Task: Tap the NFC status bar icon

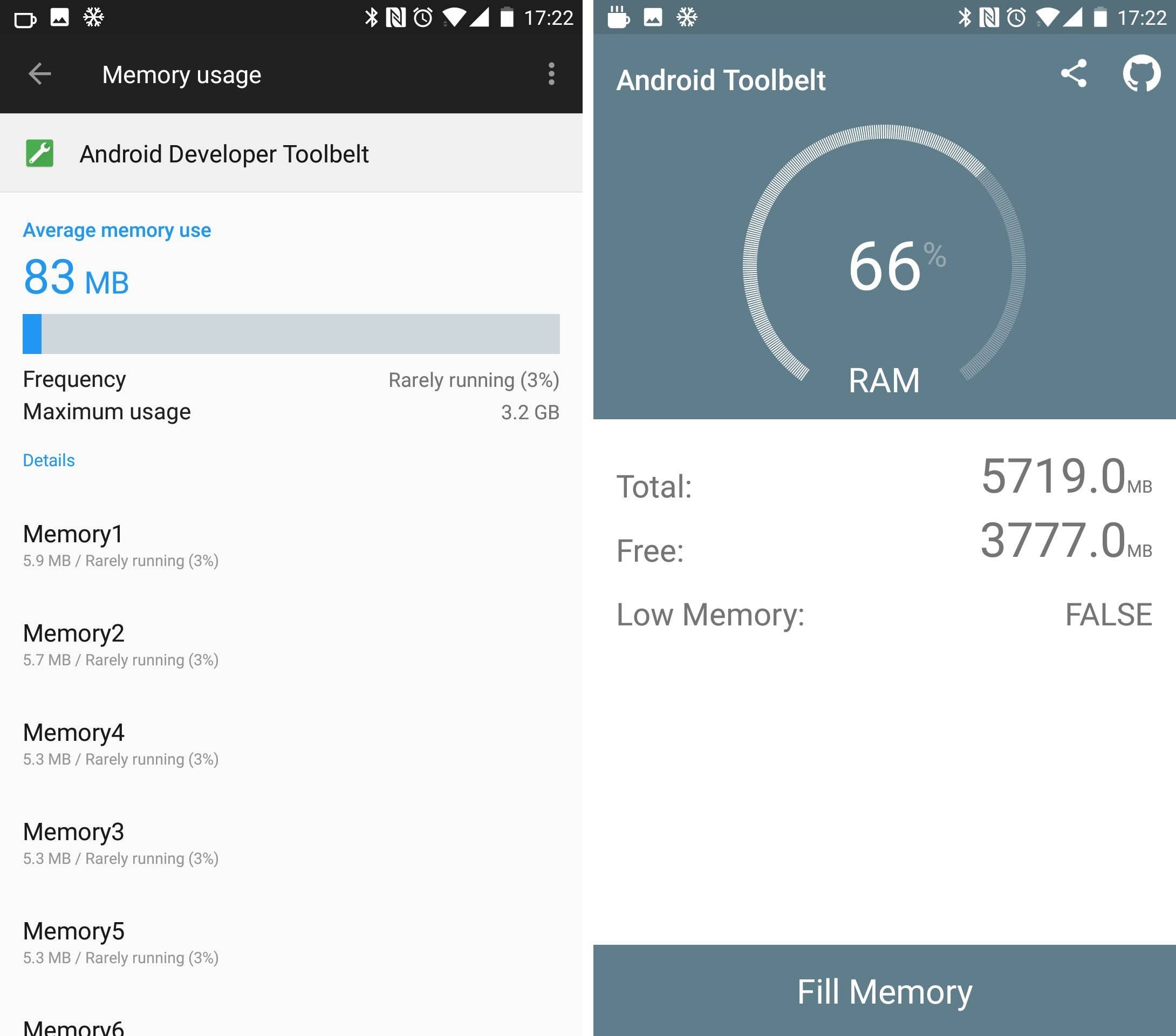Action: click(x=398, y=17)
